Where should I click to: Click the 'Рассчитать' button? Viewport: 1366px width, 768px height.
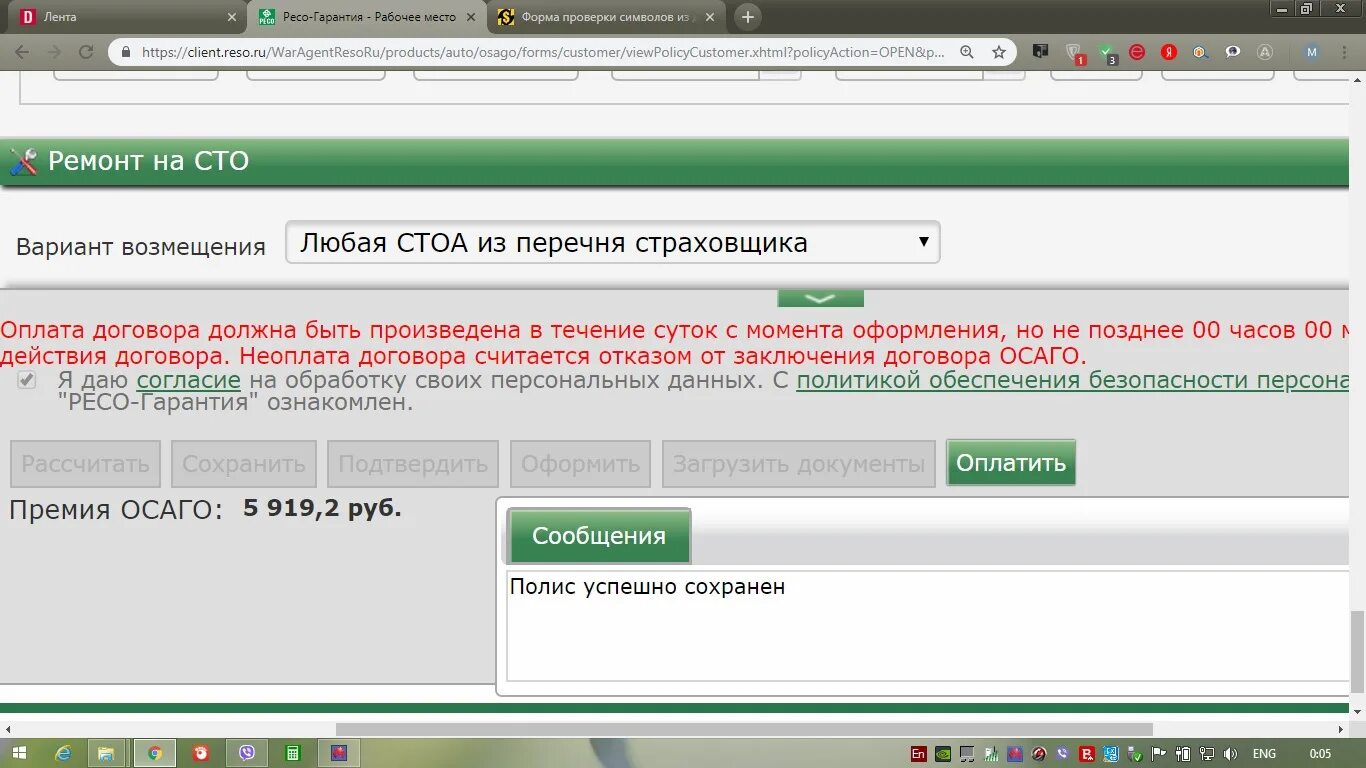86,464
